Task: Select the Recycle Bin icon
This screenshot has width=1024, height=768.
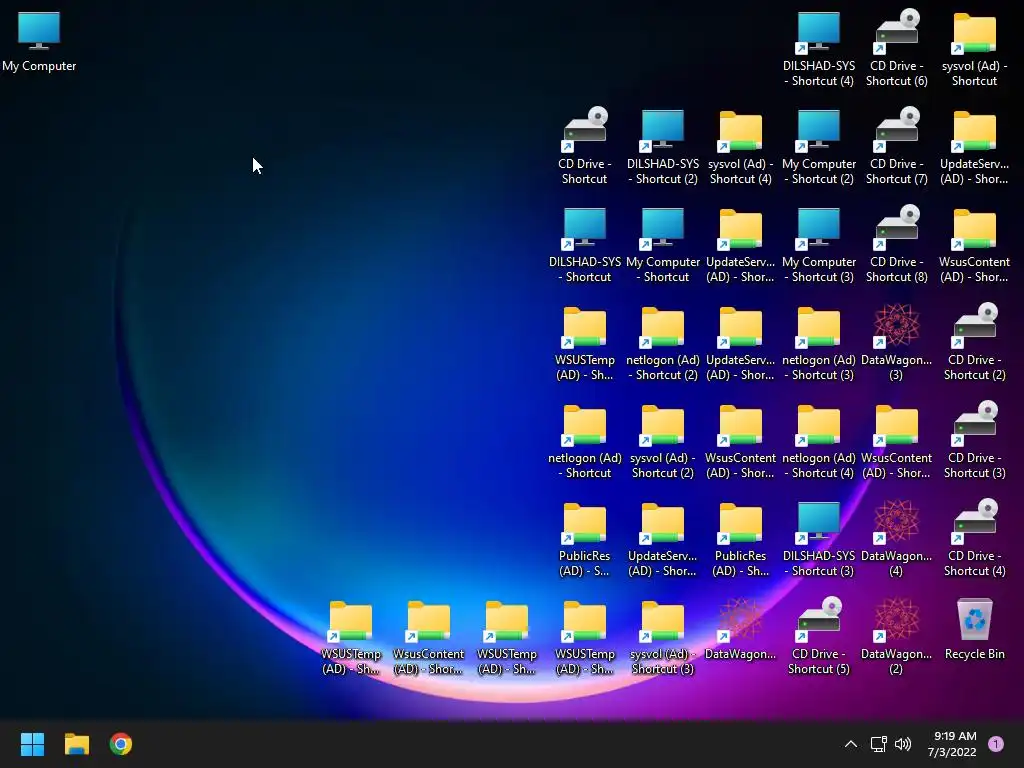Action: [x=974, y=630]
